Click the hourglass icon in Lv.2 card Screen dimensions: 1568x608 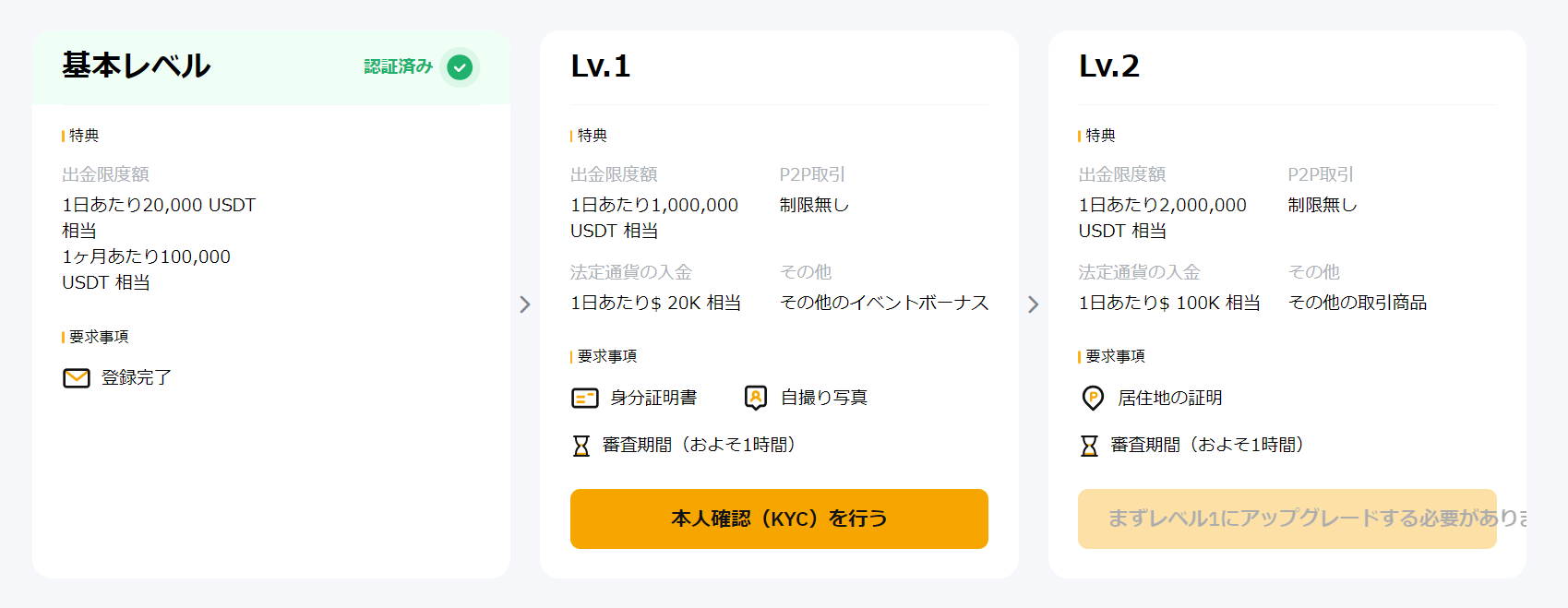pos(1090,446)
